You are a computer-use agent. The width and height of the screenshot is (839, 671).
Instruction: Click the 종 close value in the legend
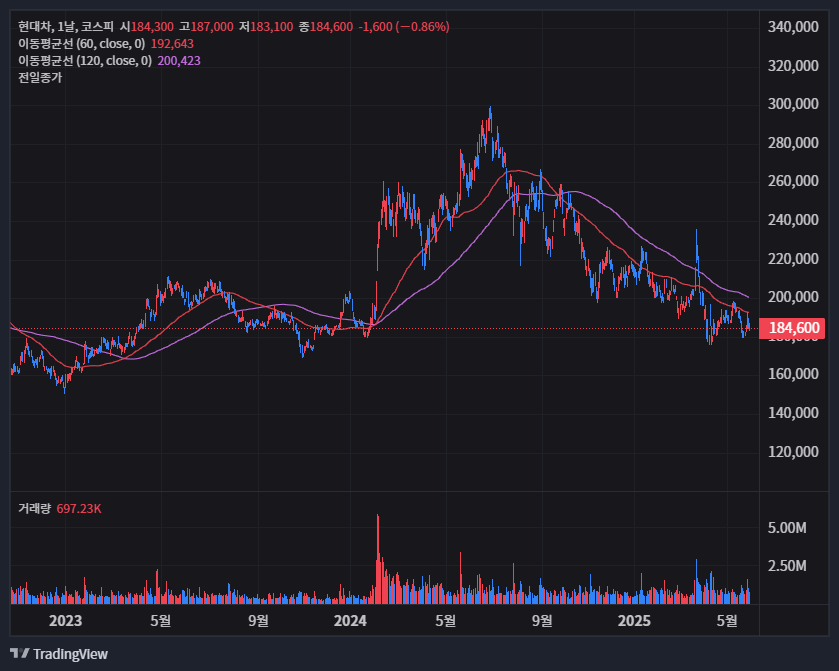331,27
